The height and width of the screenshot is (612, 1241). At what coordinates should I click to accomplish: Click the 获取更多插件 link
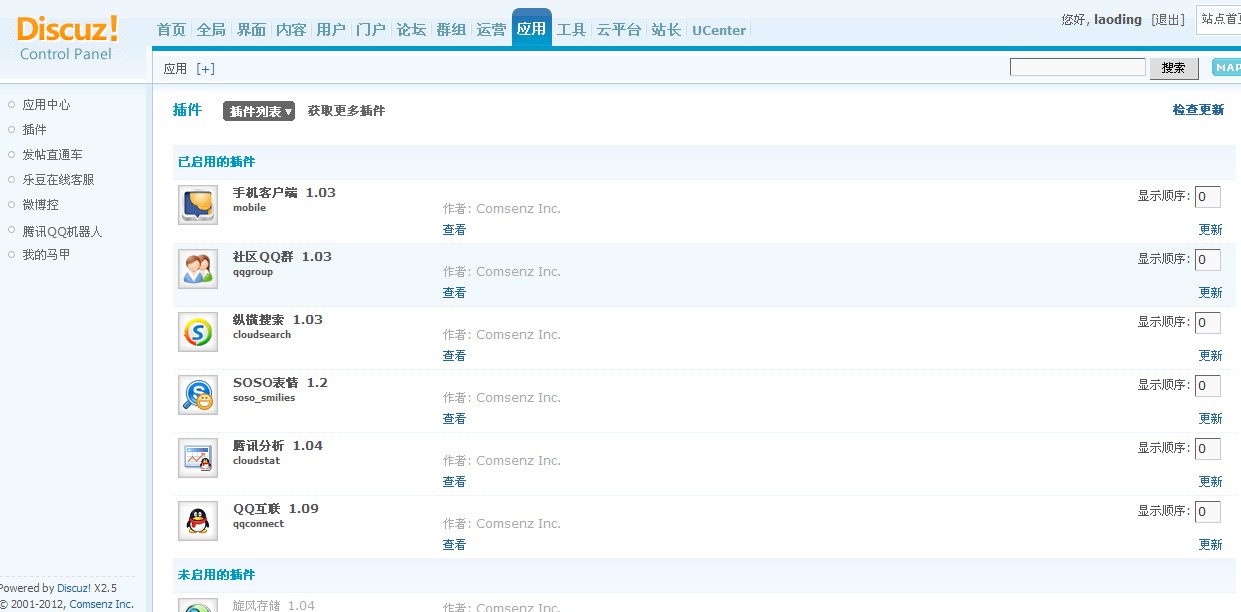(346, 111)
